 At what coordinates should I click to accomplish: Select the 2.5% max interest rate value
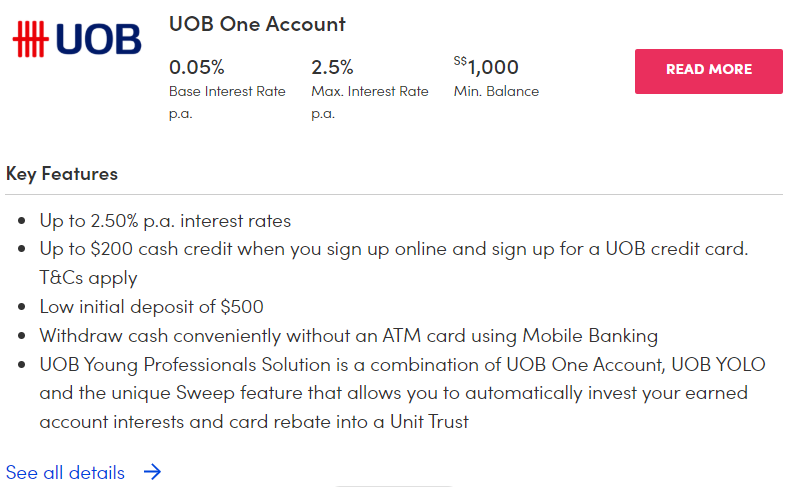coord(332,68)
